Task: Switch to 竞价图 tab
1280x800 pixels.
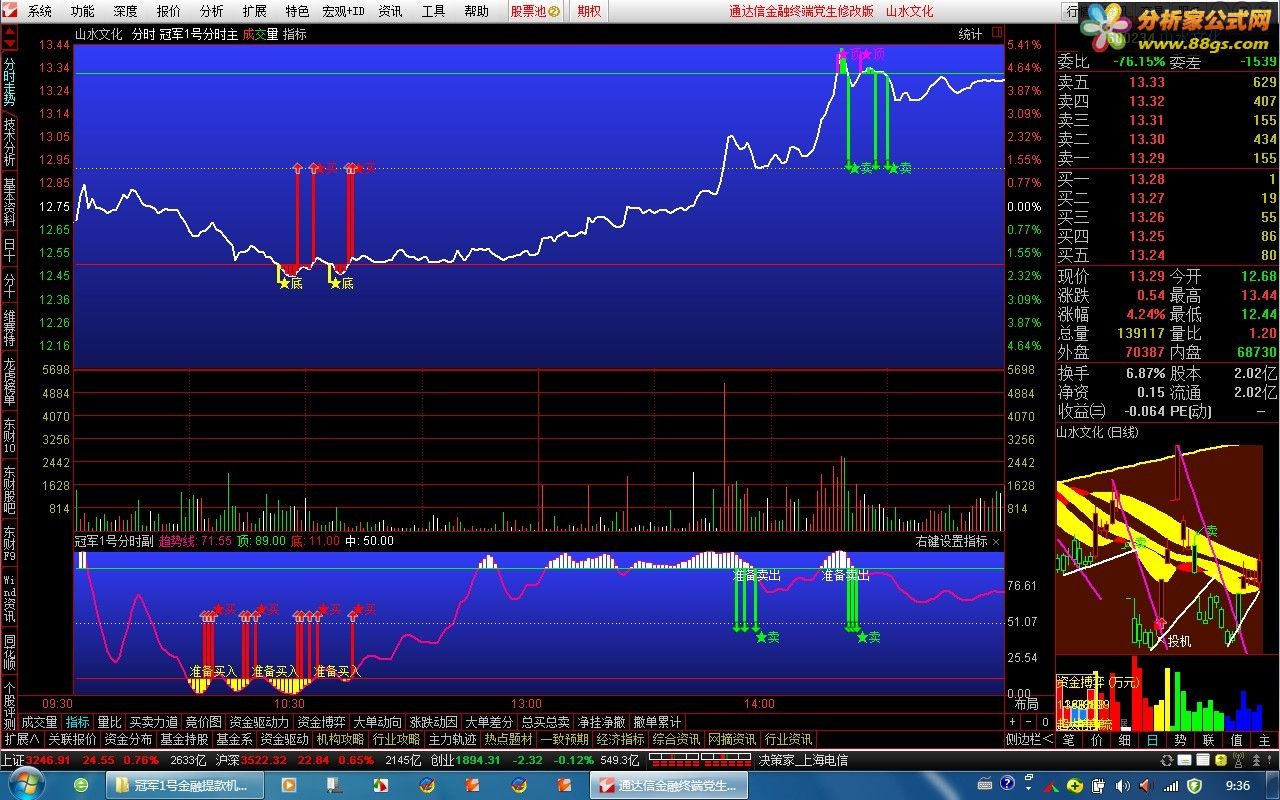Action: pos(204,722)
